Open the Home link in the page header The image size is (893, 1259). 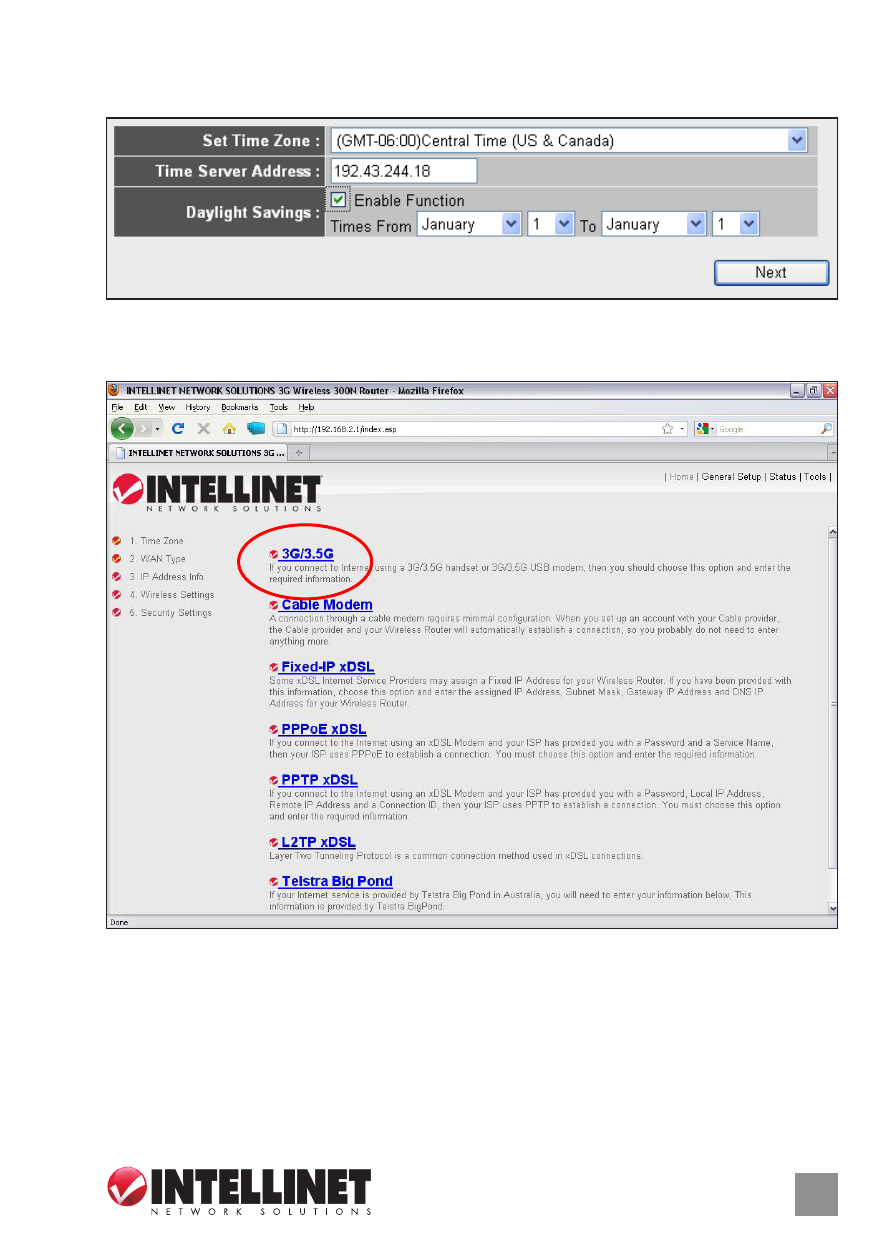click(682, 477)
